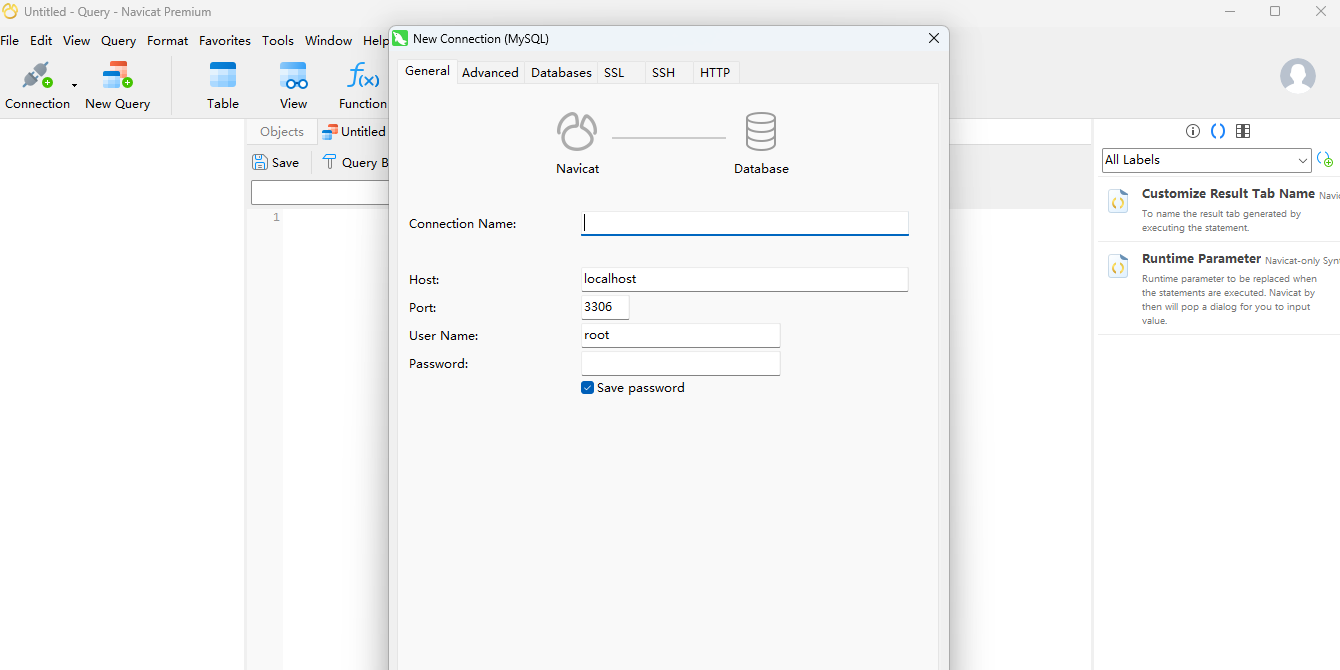This screenshot has height=670, width=1340.
Task: Open the Format menu
Action: click(x=167, y=41)
